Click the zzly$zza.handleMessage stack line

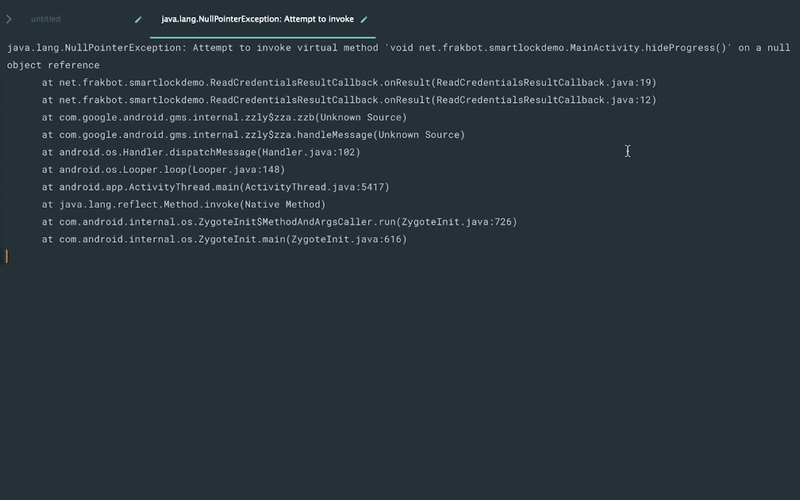pos(254,134)
